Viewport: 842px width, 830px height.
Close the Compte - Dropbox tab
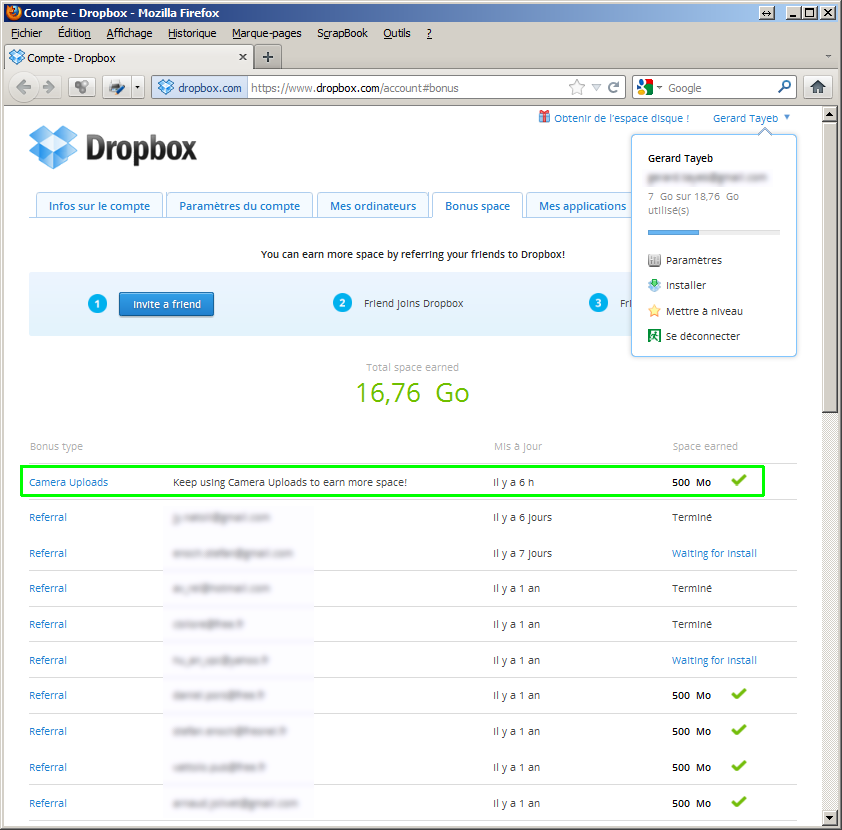(243, 57)
